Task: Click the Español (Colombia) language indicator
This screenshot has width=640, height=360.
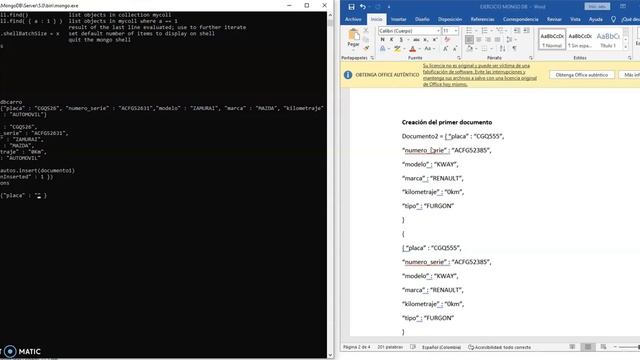Action: click(441, 347)
